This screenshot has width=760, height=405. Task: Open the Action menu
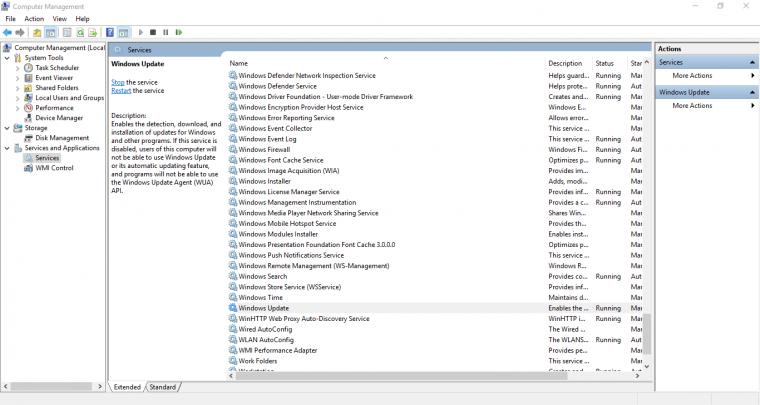pyautogui.click(x=34, y=19)
